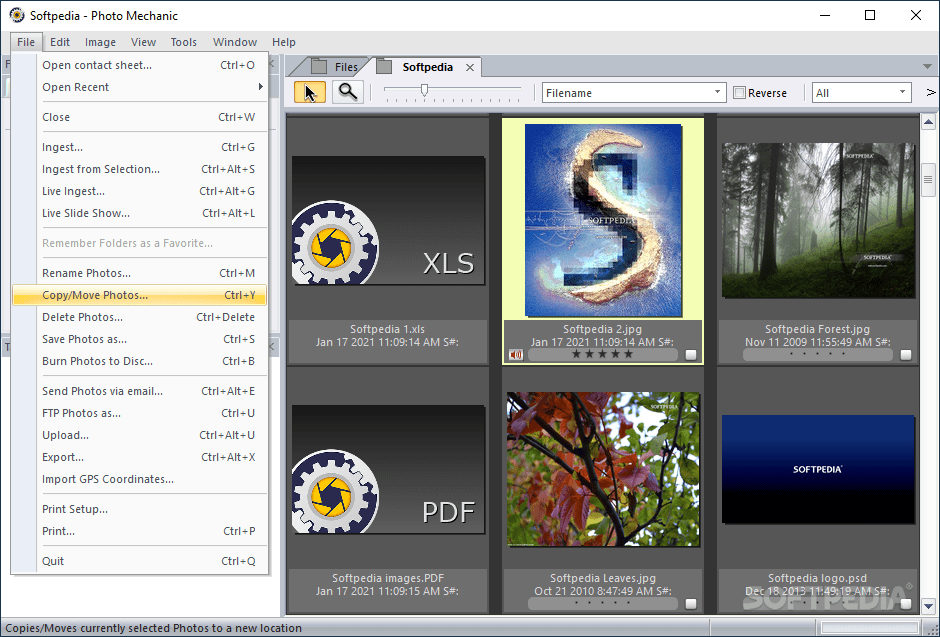Open the Softpedia Leaves.jpg thumbnail
940x637 pixels.
(x=603, y=470)
